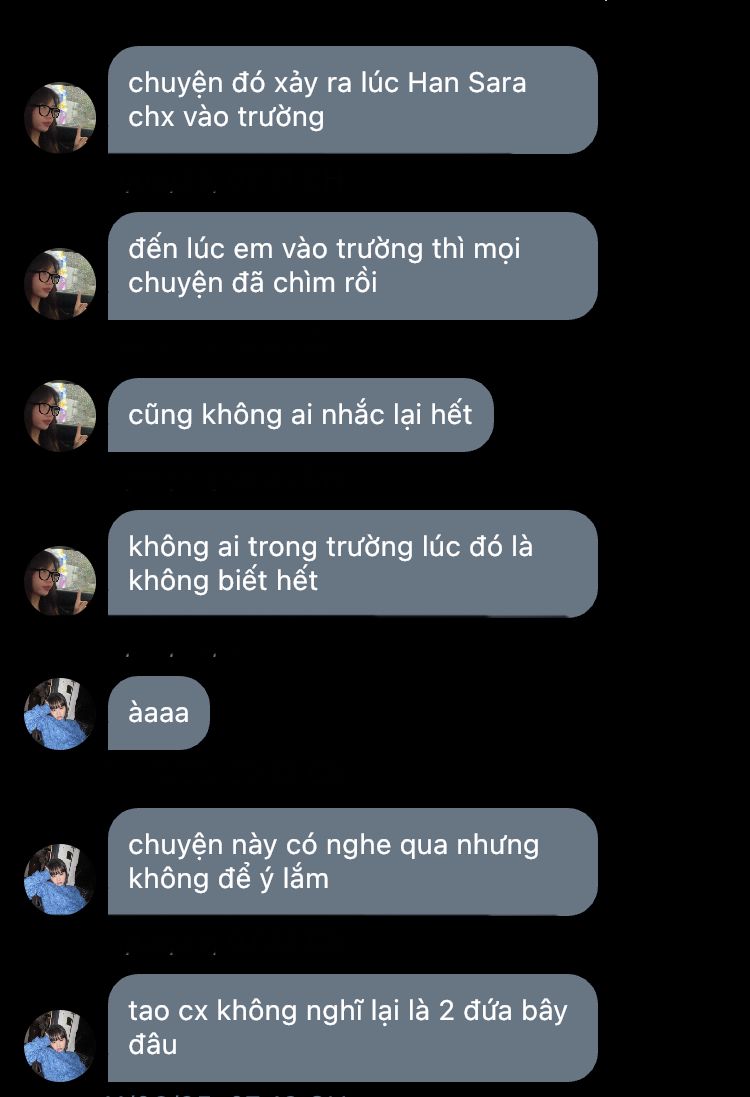750x1097 pixels.
Task: Select the bubble 'đến lúc em vào trường'
Action: 353,266
